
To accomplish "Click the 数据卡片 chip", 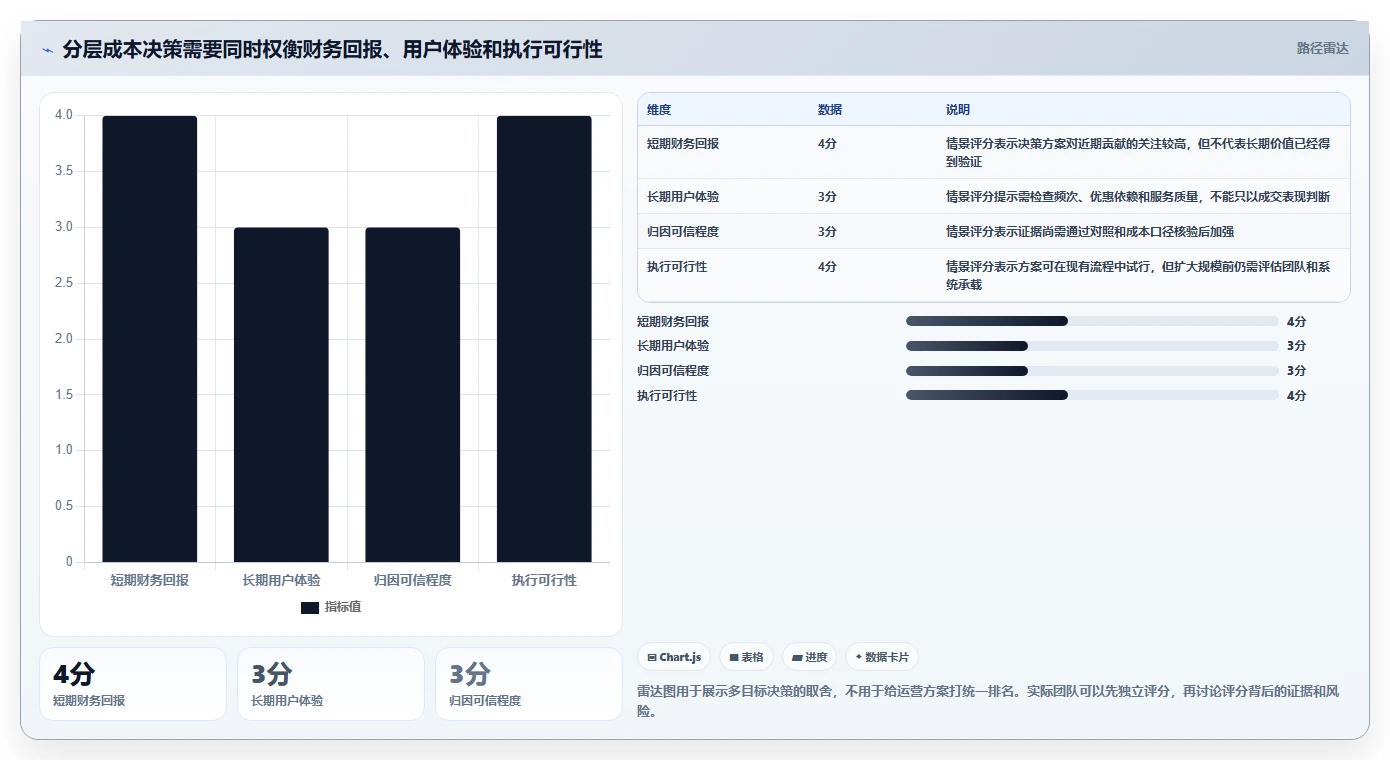I will pos(881,657).
